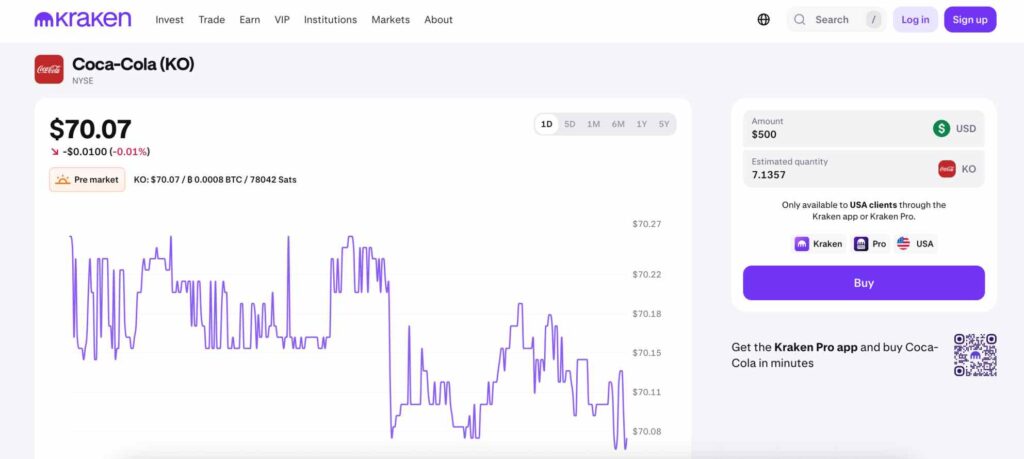Click the Coca-Cola logo beside the title

(49, 69)
